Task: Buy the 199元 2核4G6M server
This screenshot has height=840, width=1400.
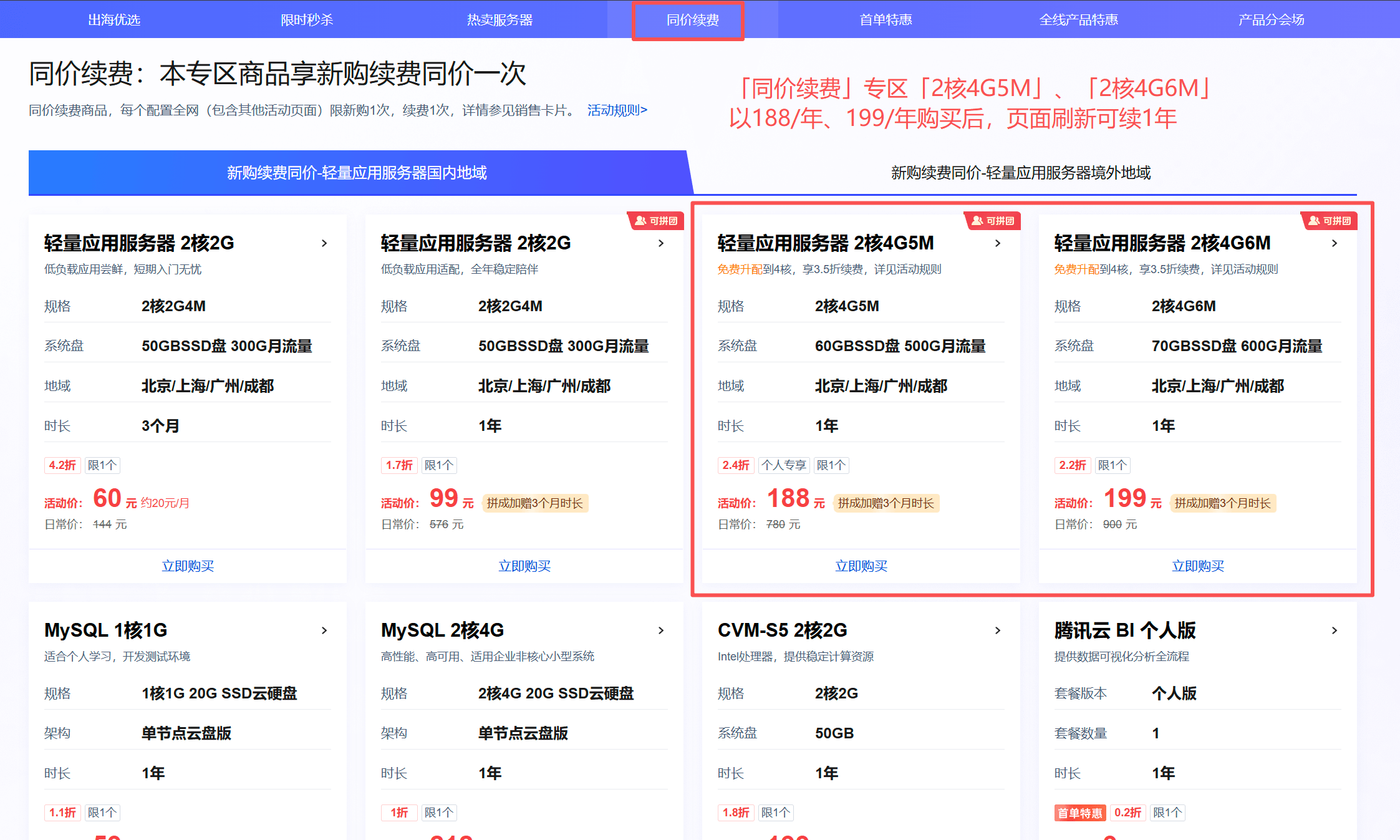Action: click(x=1198, y=566)
